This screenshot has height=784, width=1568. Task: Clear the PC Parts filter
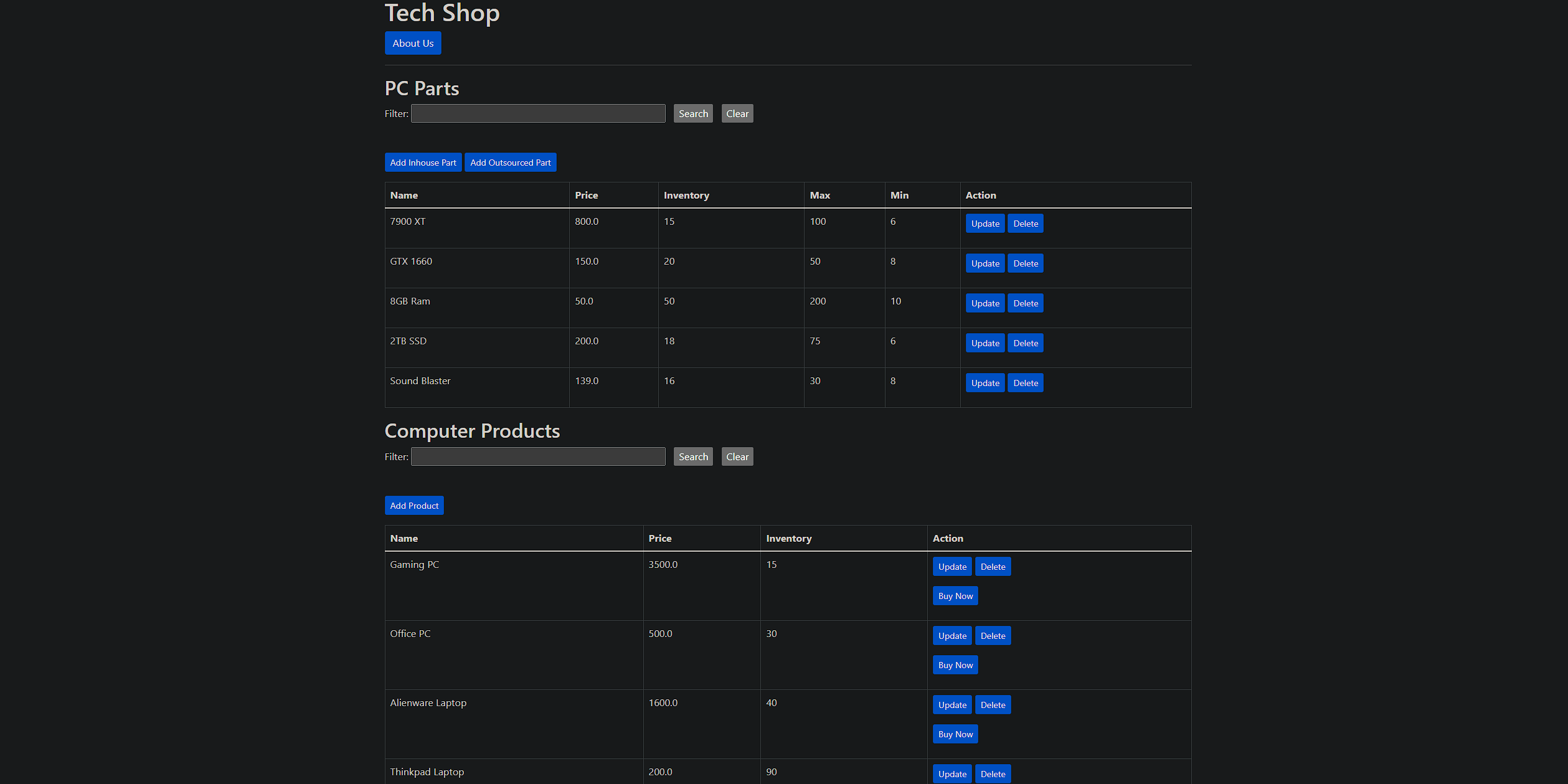coord(737,113)
